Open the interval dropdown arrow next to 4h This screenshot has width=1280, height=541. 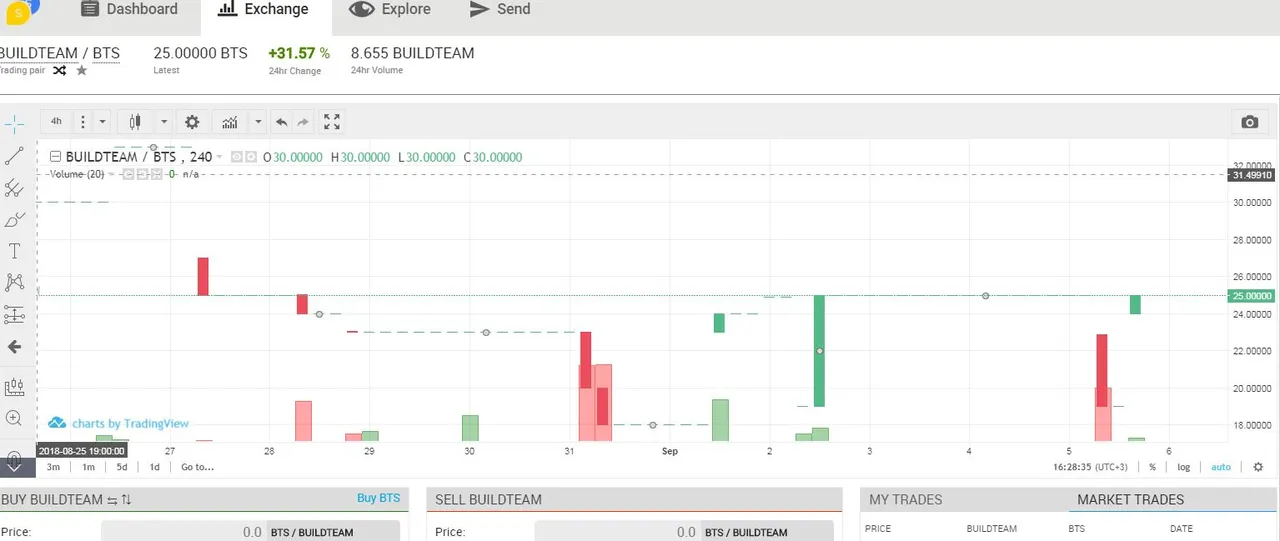[x=102, y=122]
